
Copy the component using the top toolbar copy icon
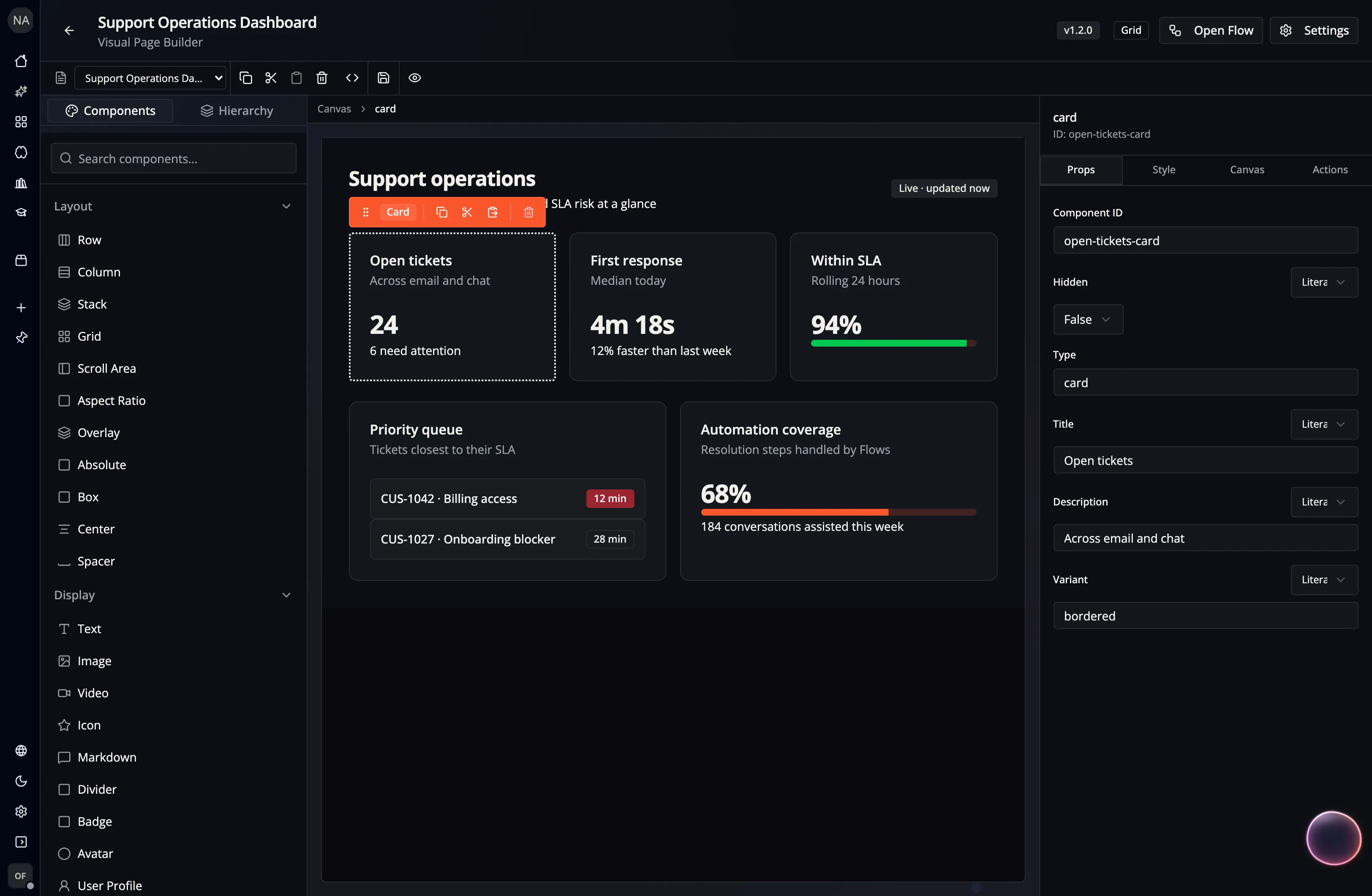pyautogui.click(x=245, y=78)
